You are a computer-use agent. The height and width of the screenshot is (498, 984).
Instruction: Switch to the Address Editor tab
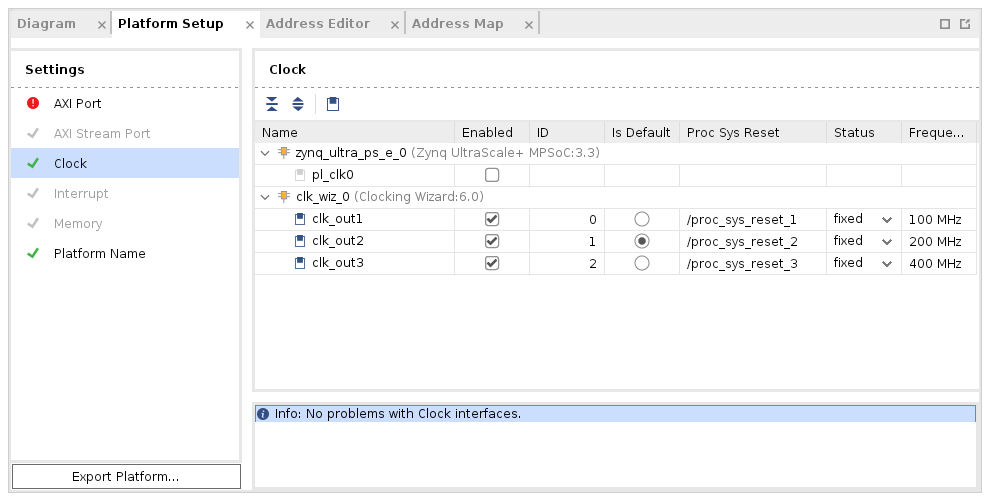point(317,24)
